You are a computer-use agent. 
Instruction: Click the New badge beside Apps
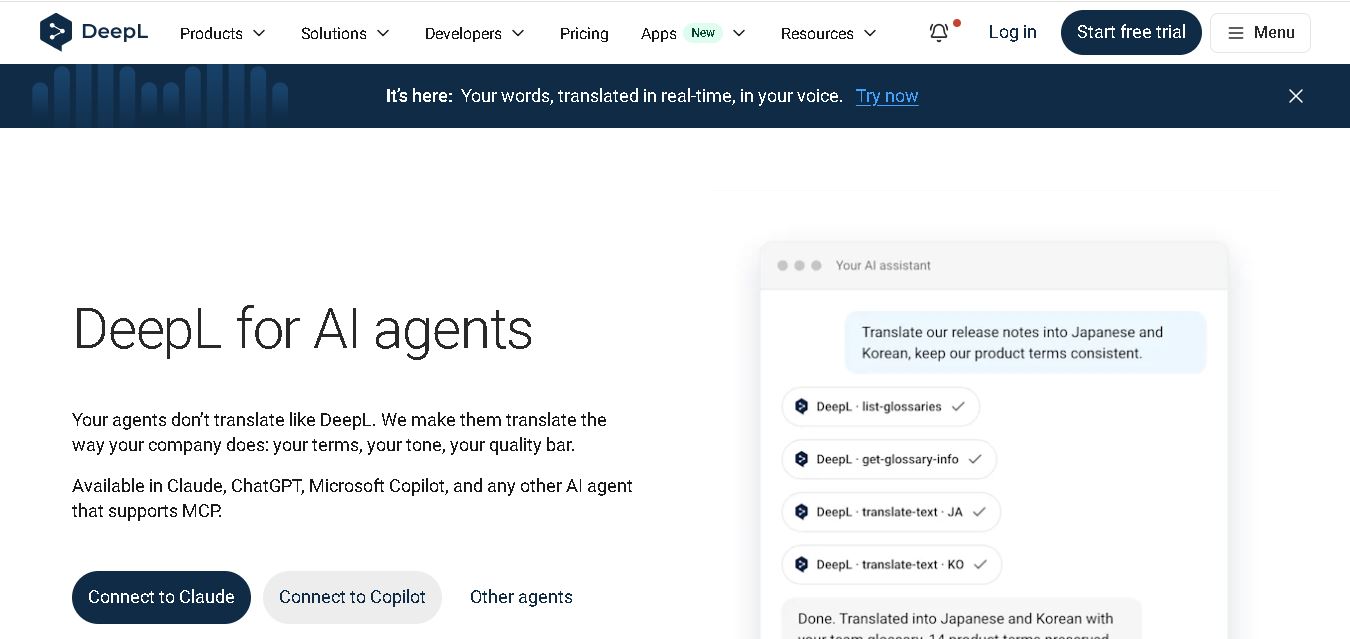(x=703, y=33)
